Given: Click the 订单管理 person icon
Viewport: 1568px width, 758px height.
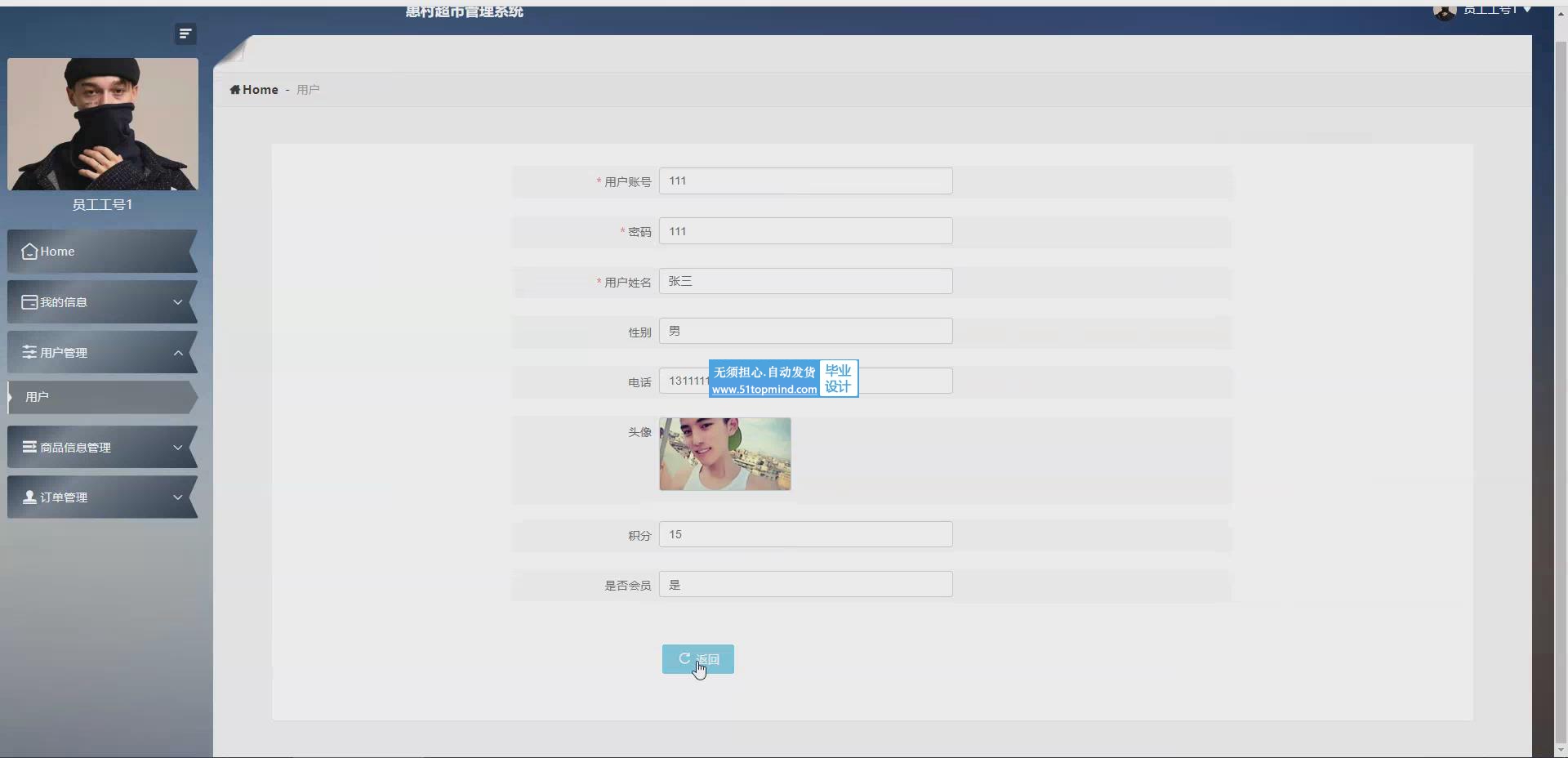Looking at the screenshot, I should [x=29, y=497].
